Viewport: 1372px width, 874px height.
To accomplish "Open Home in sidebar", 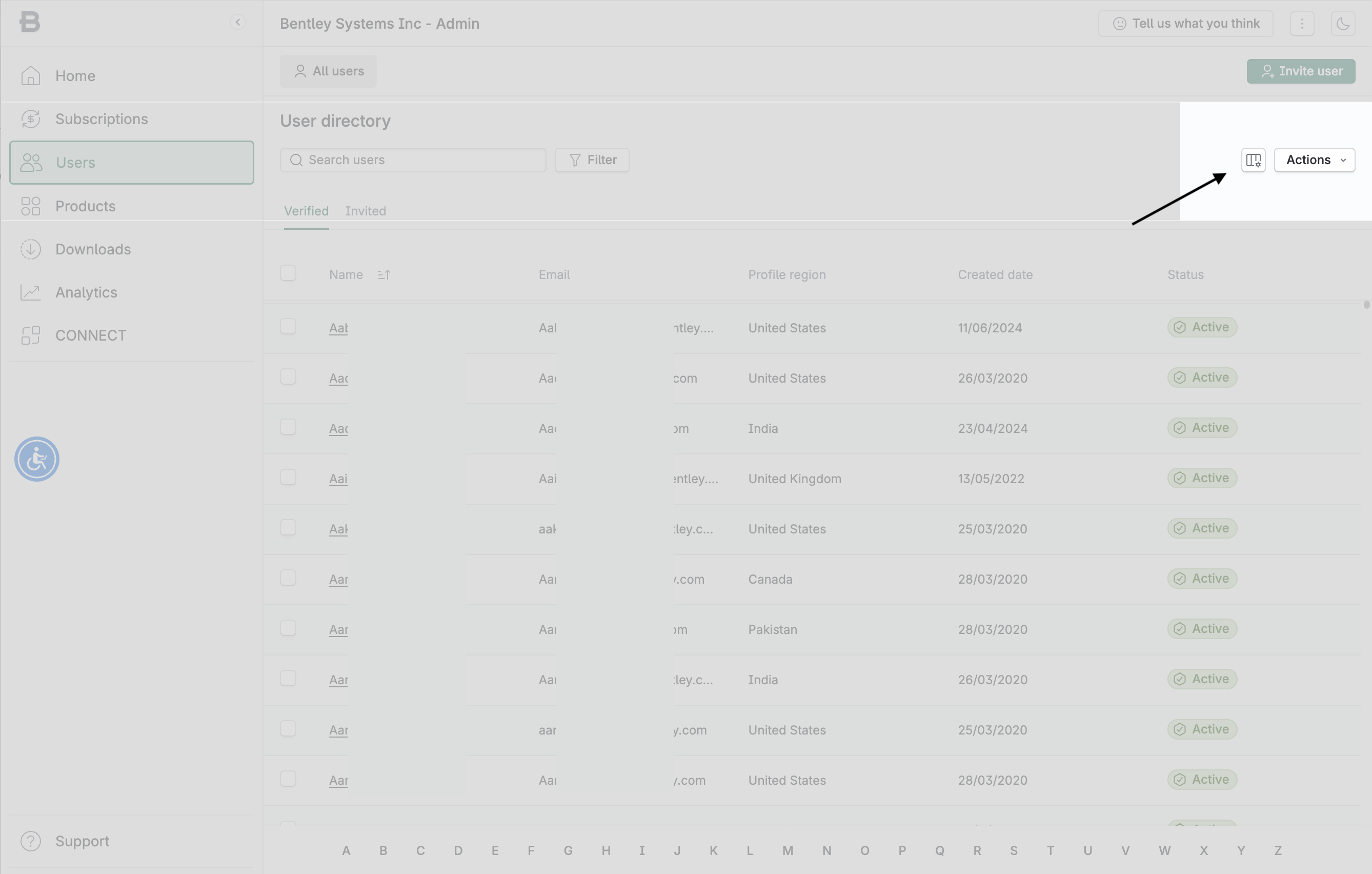I will (132, 76).
